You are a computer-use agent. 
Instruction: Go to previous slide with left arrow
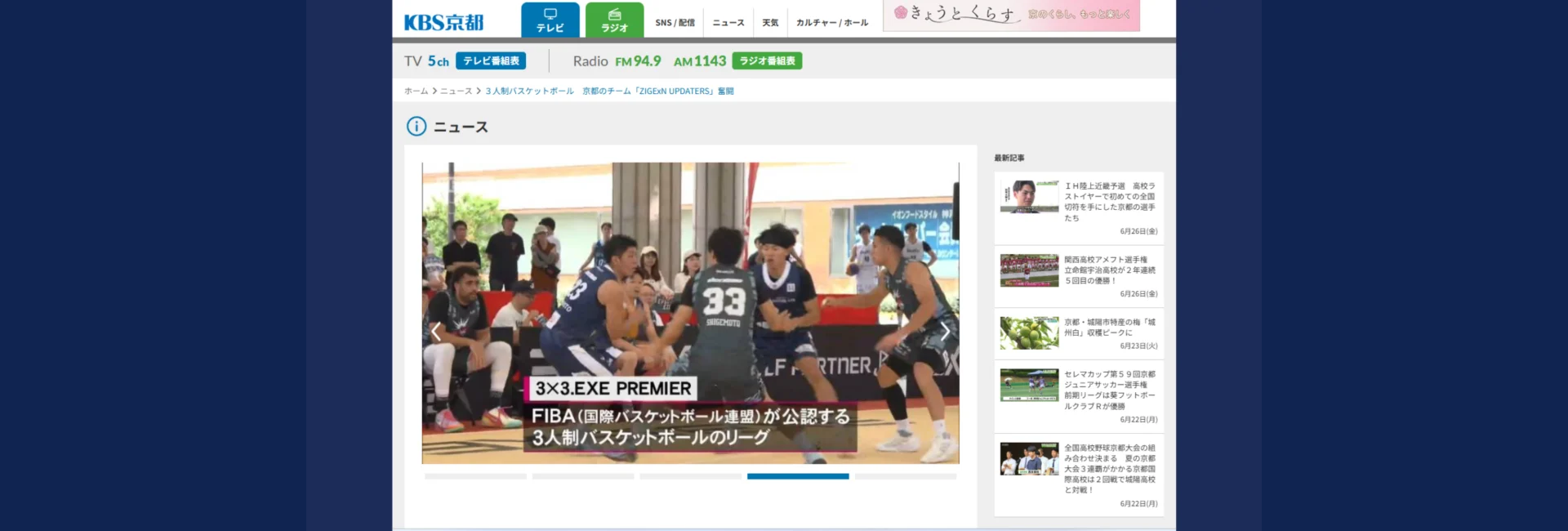point(436,331)
